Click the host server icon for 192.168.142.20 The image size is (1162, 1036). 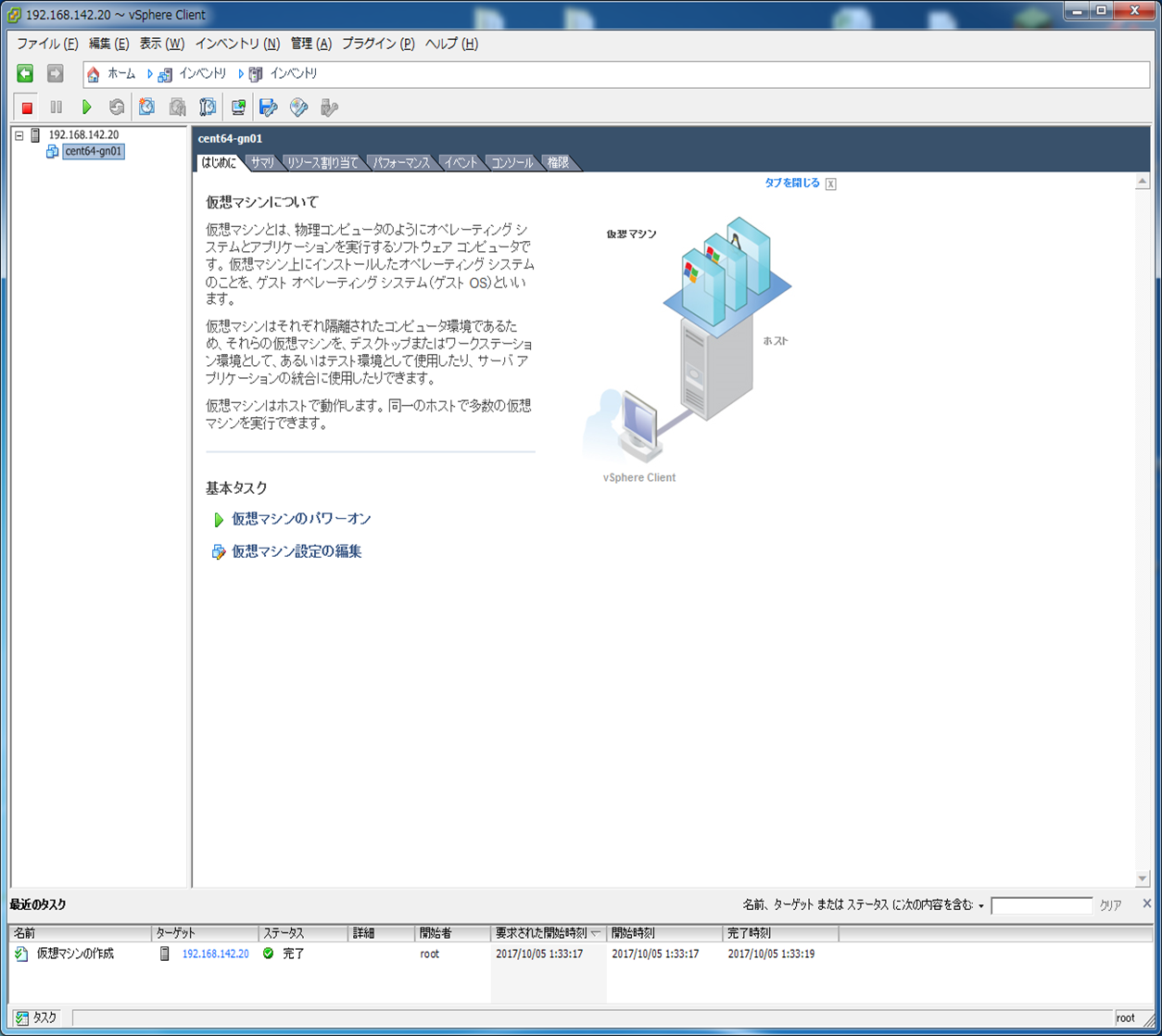(x=35, y=135)
